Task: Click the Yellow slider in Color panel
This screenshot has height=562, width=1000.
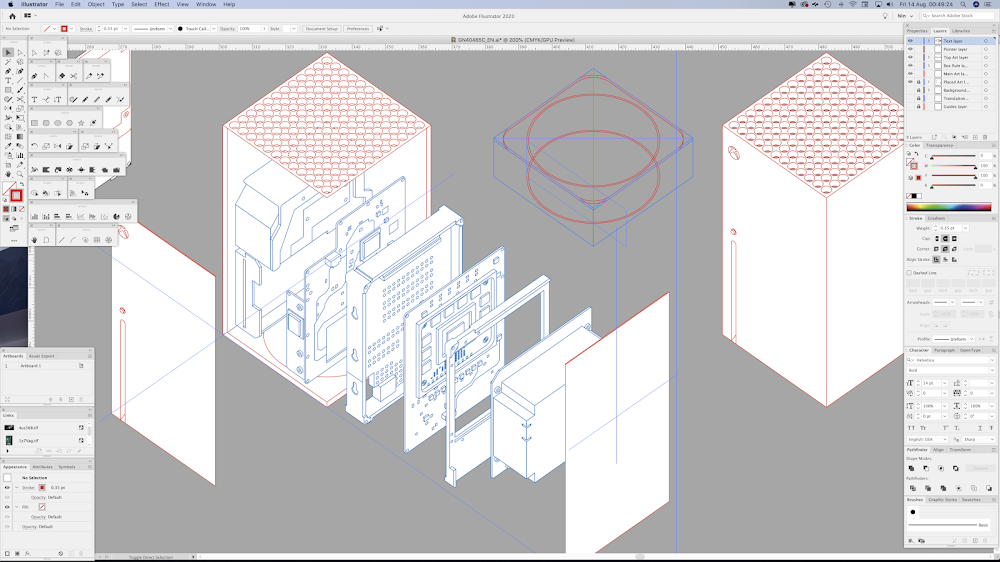Action: 953,175
